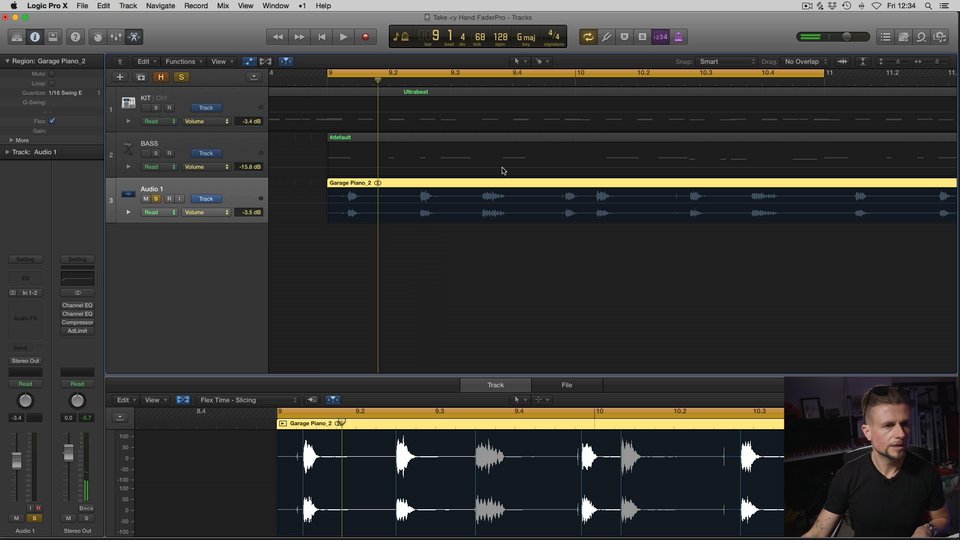Click the Forward transport button

[299, 37]
